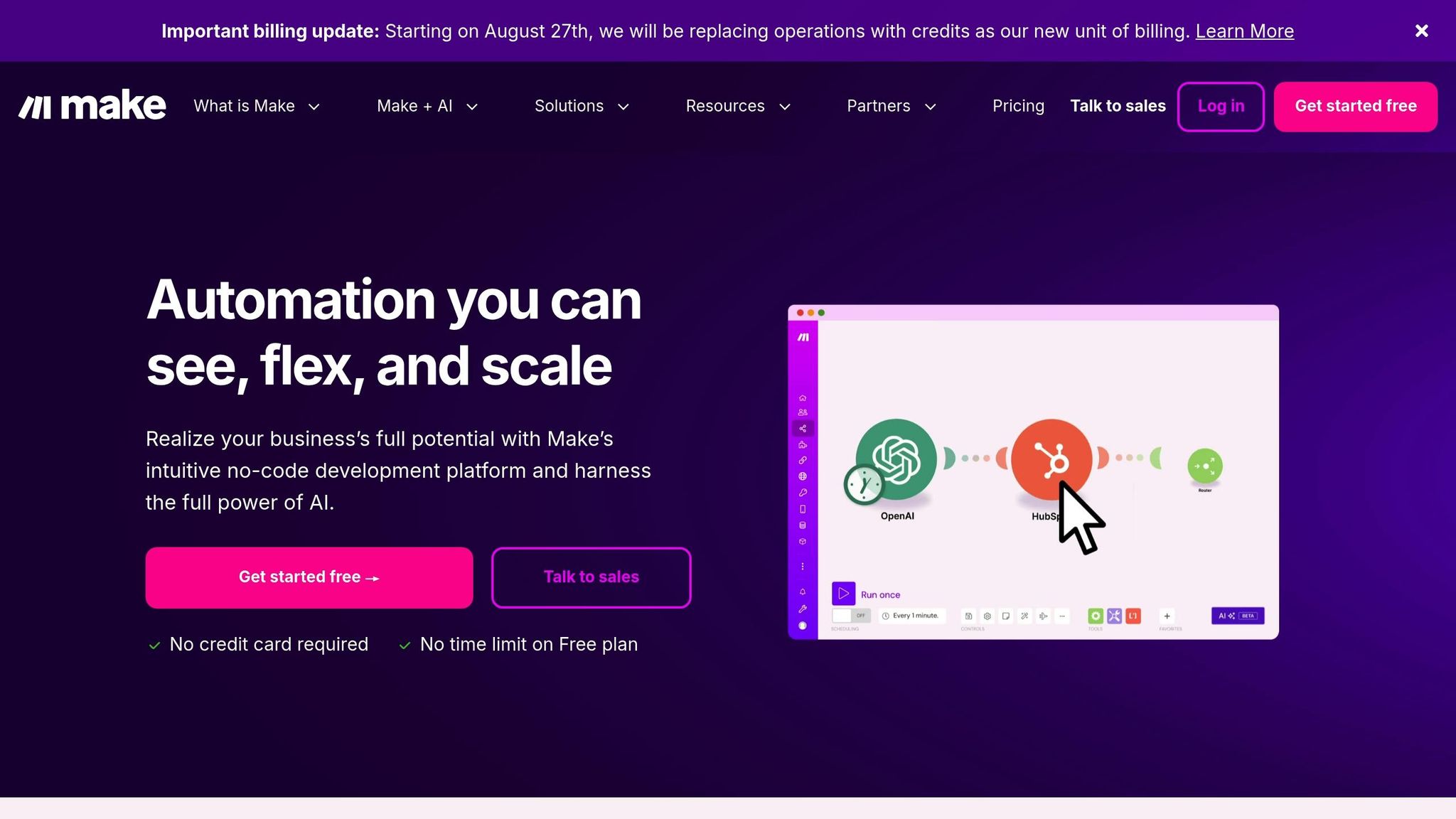Click the clock schedule icon on OpenAI
The height and width of the screenshot is (819, 1456).
(864, 485)
